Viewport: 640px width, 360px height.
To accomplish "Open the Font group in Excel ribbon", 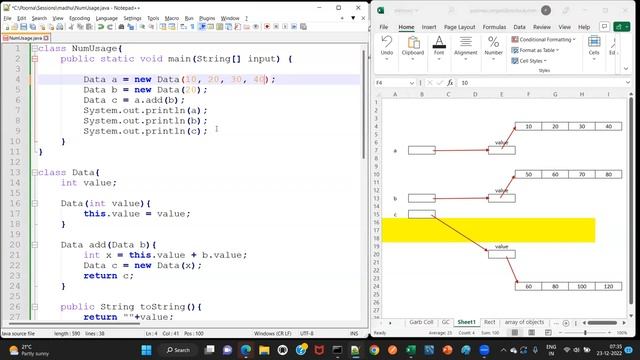I will pos(439,48).
